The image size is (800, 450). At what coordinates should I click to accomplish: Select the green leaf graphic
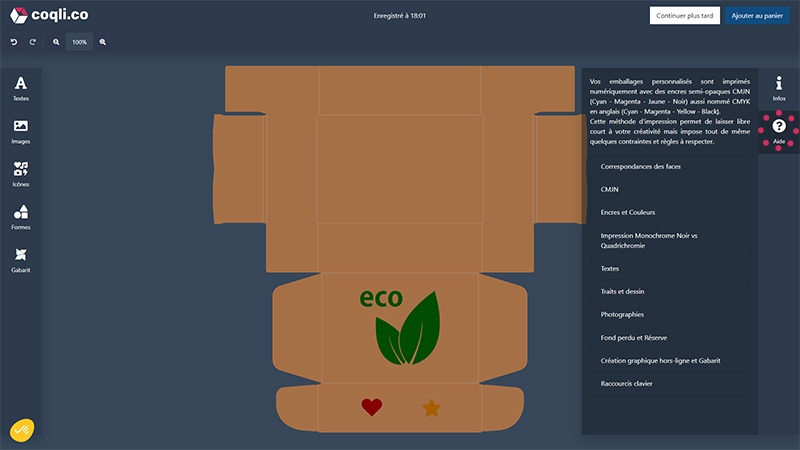(408, 328)
